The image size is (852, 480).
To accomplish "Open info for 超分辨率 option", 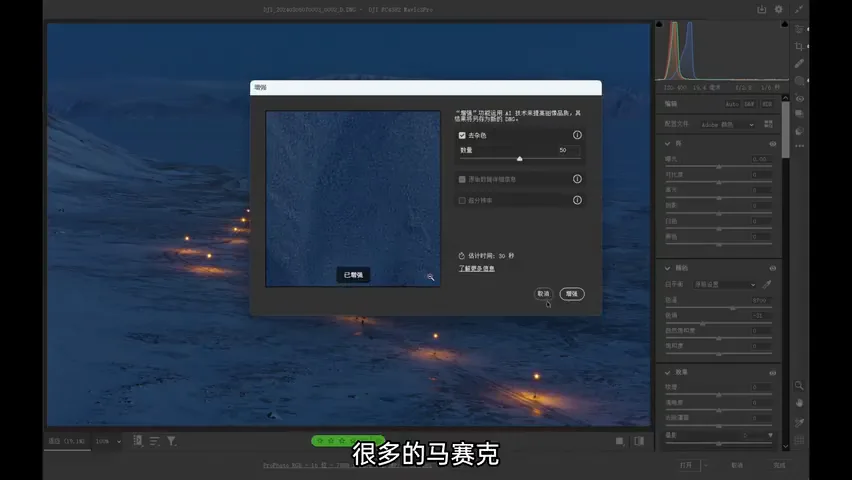I will 577,200.
